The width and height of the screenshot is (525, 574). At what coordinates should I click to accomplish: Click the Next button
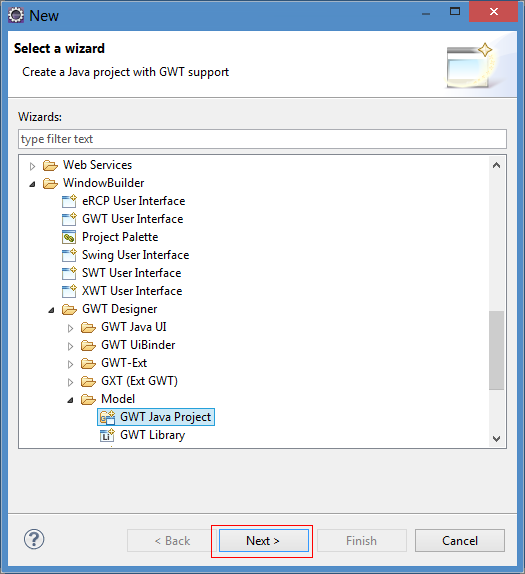264,540
